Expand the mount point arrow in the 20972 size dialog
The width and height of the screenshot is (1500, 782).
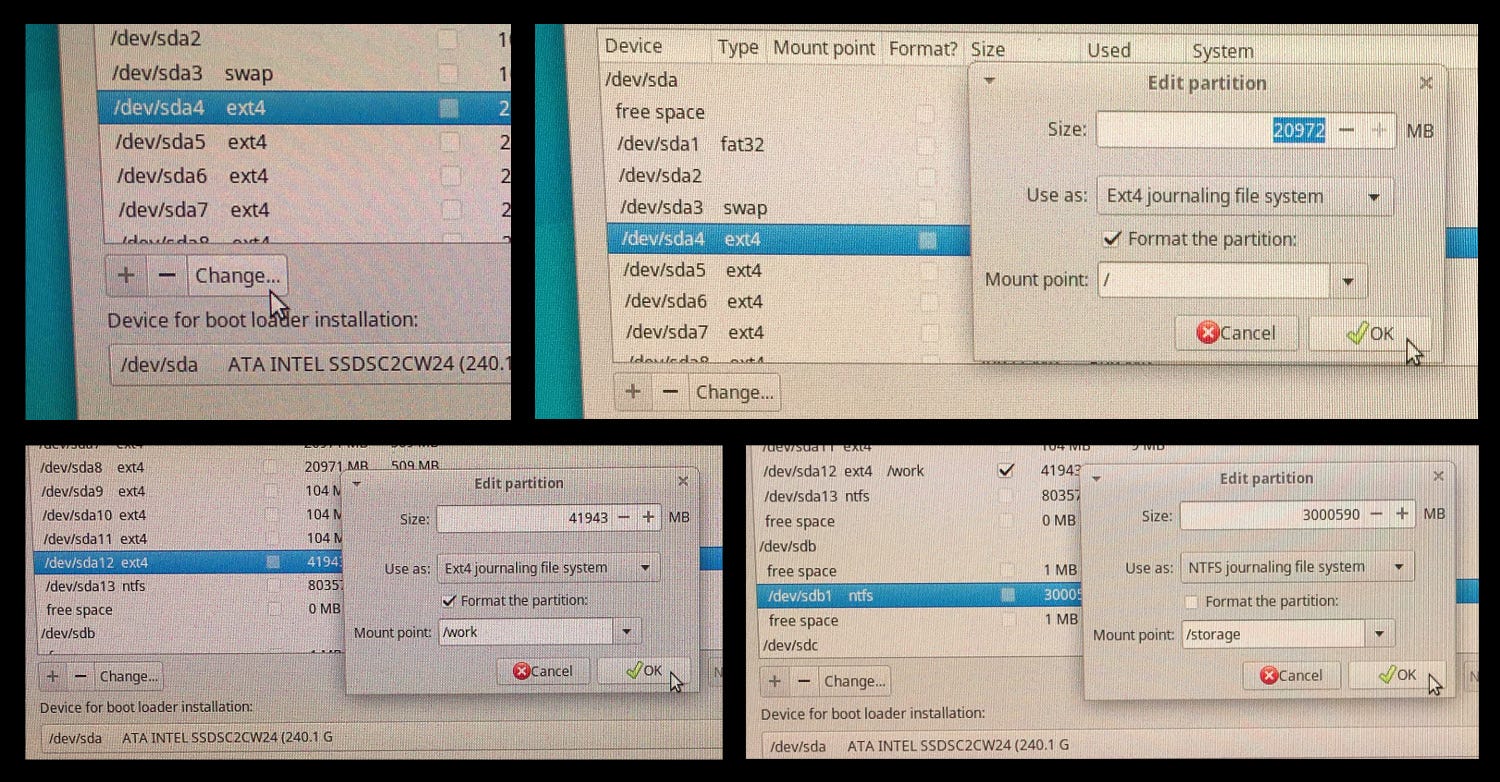tap(1349, 281)
